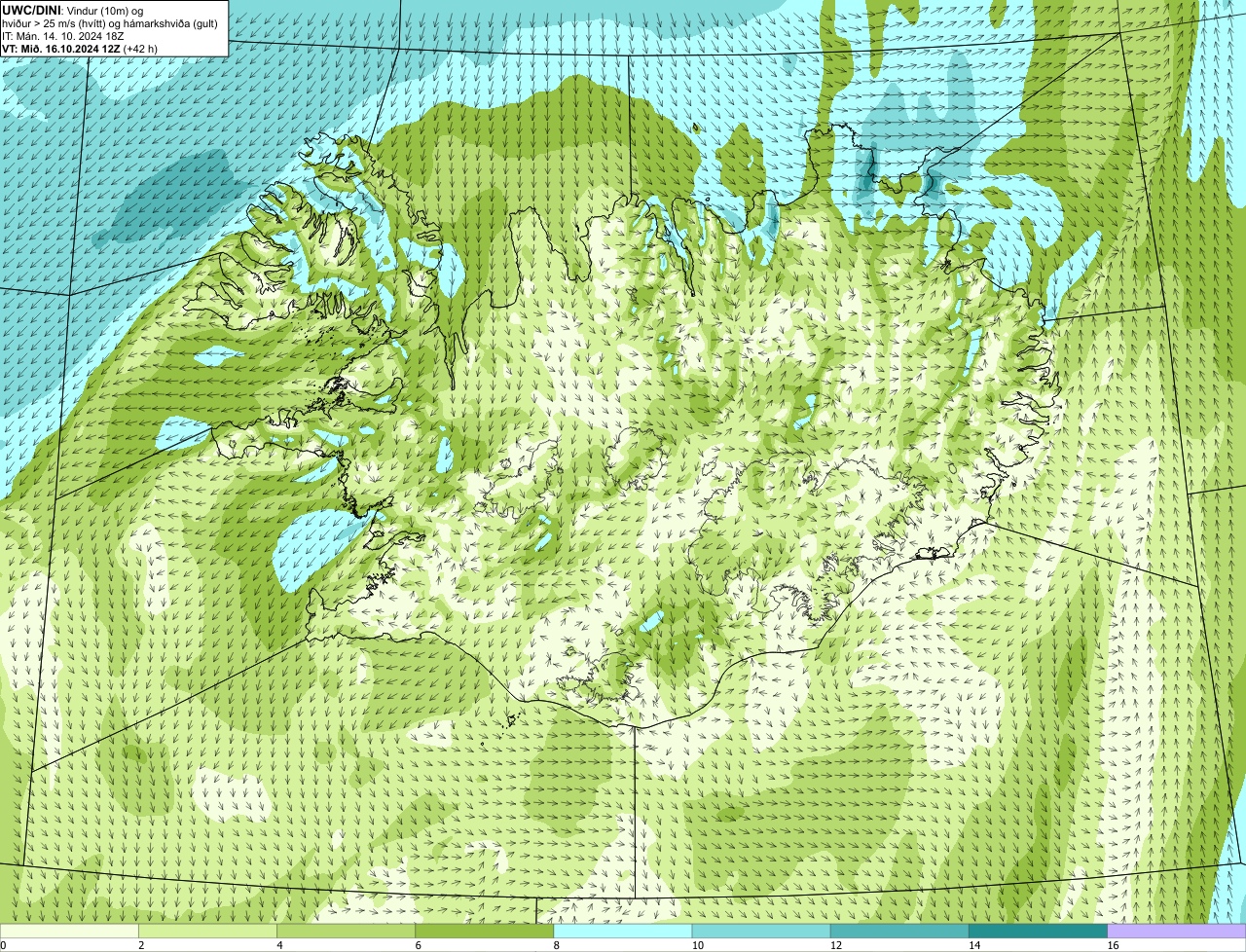The width and height of the screenshot is (1246, 952).
Task: Click the 12–14 m/s teal legend segment
Action: pyautogui.click(x=899, y=931)
